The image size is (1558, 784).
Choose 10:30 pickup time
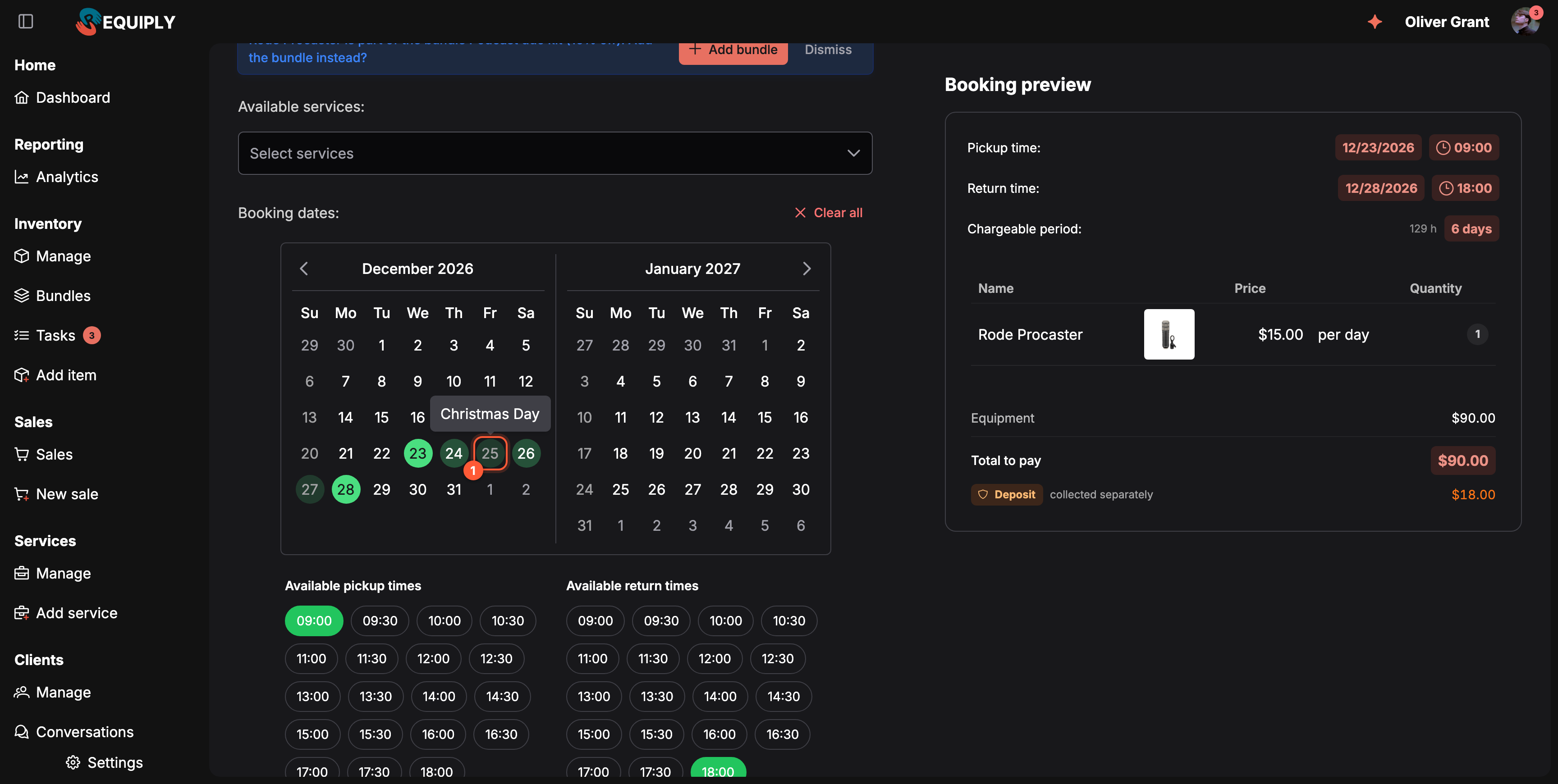pyautogui.click(x=508, y=621)
